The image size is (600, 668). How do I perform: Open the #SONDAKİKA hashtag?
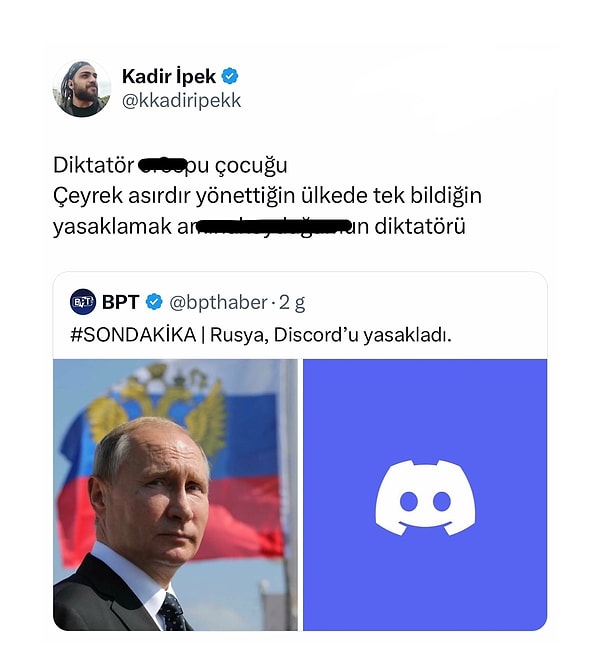(x=133, y=335)
